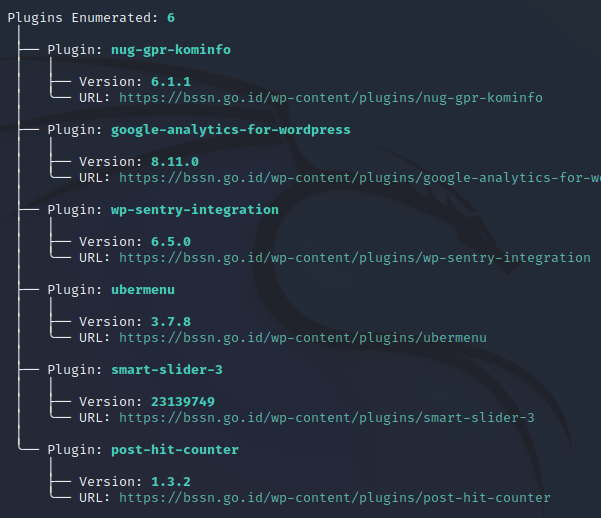Open the ubermenu plugin URL
The image size is (601, 518).
tap(303, 338)
